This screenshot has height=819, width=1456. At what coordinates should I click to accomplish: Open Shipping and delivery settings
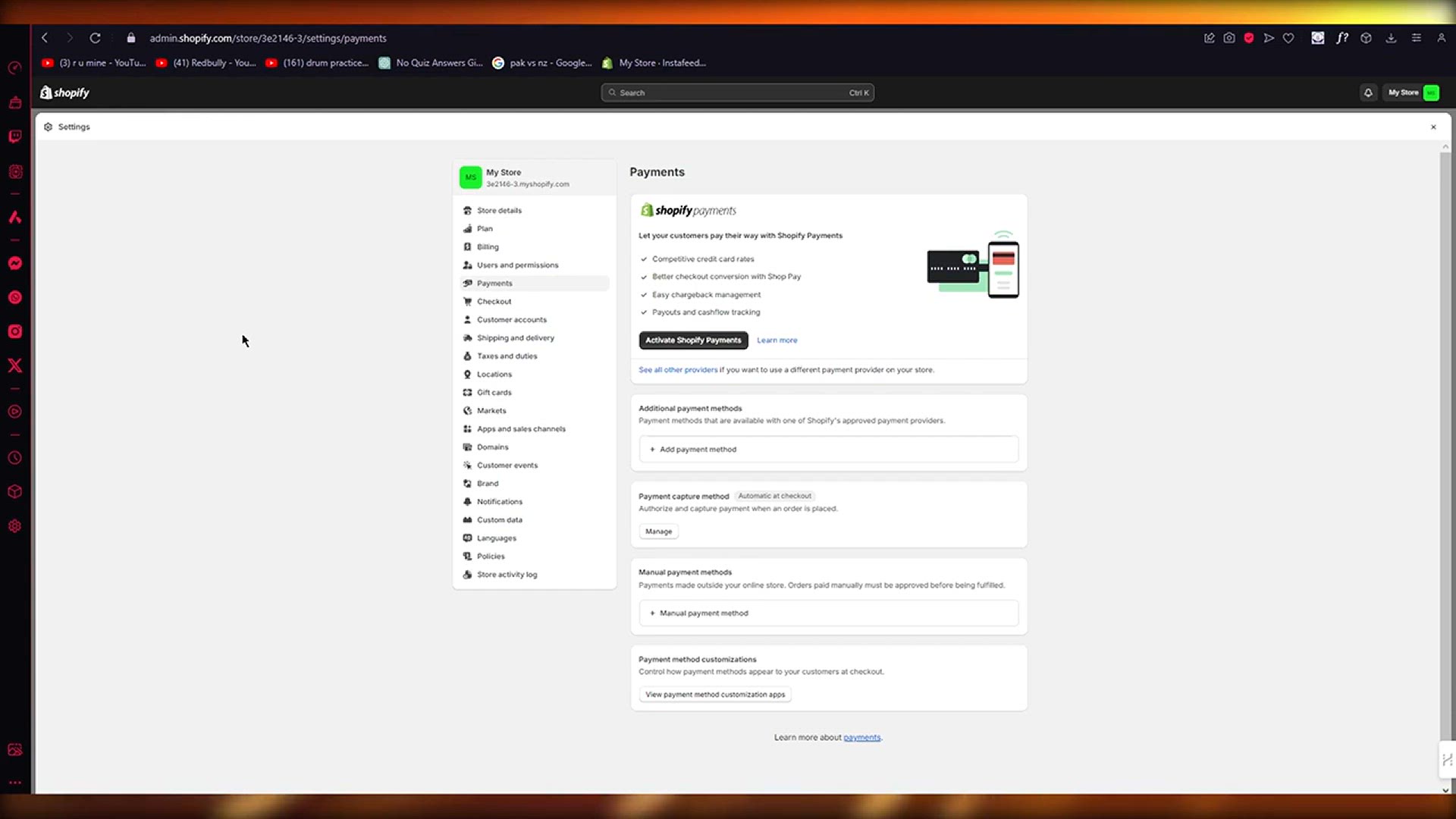click(x=535, y=338)
